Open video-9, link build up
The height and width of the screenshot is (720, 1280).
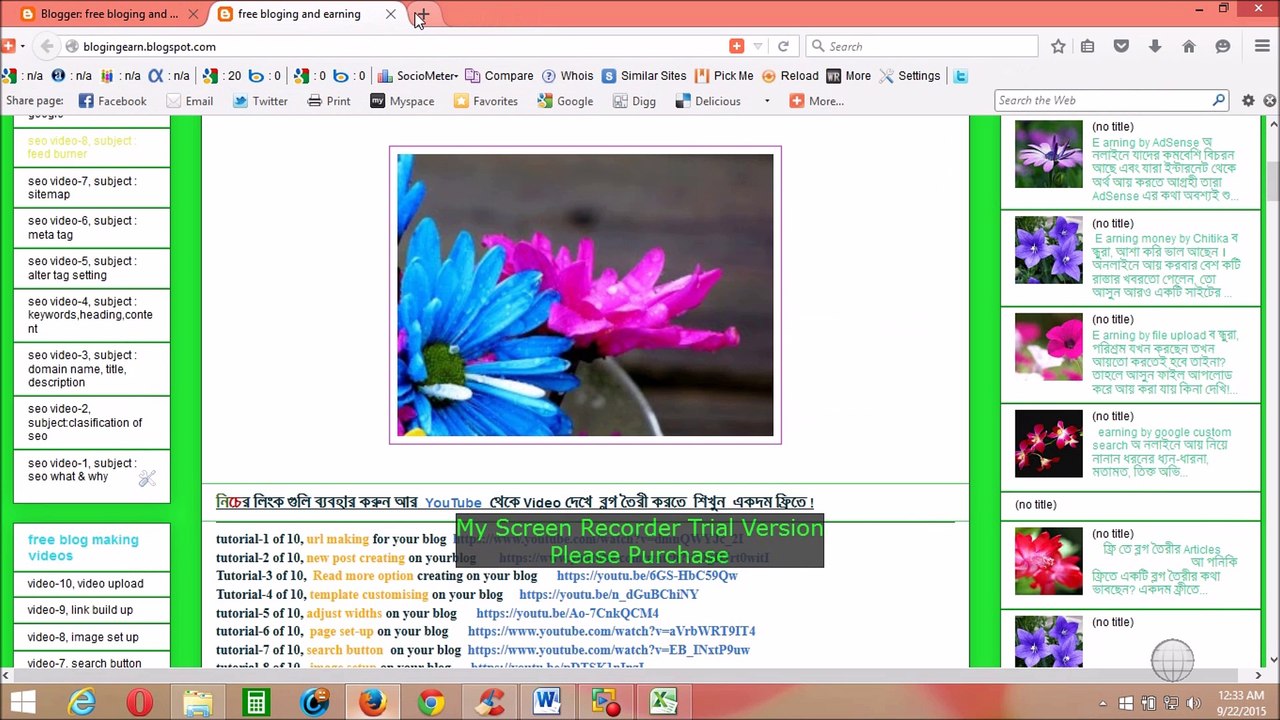(80, 610)
